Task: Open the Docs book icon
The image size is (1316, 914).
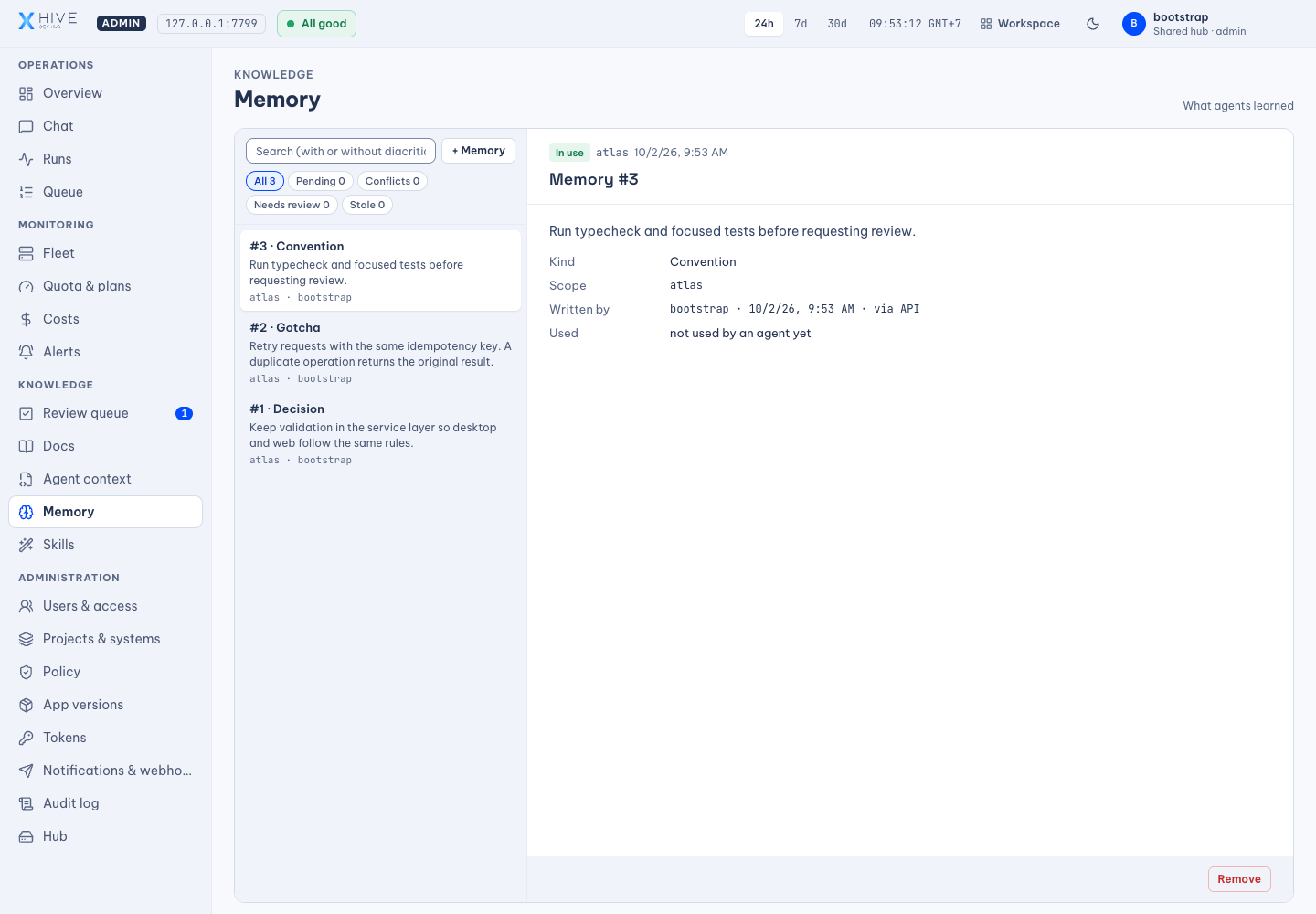Action: tap(27, 446)
